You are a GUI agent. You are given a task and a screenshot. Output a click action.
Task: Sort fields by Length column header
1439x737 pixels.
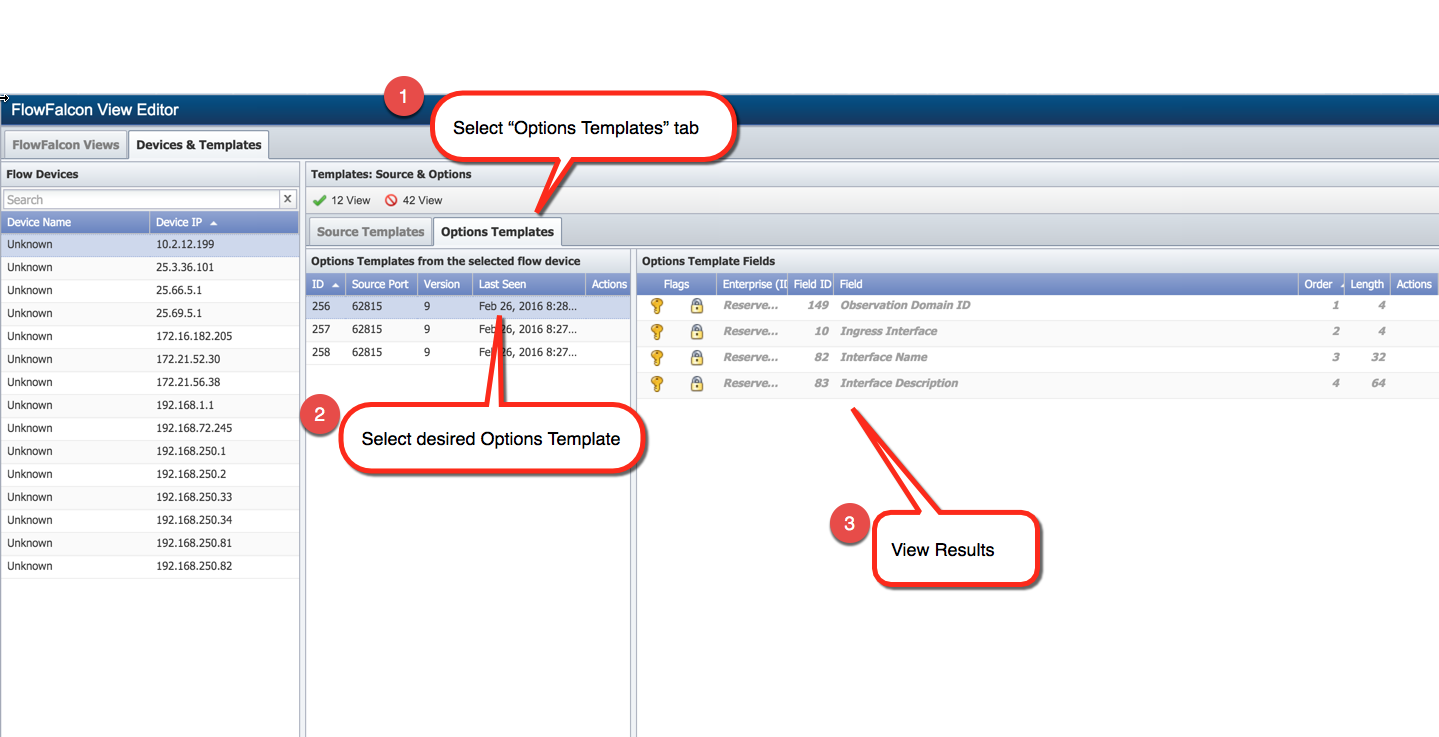[x=1367, y=284]
